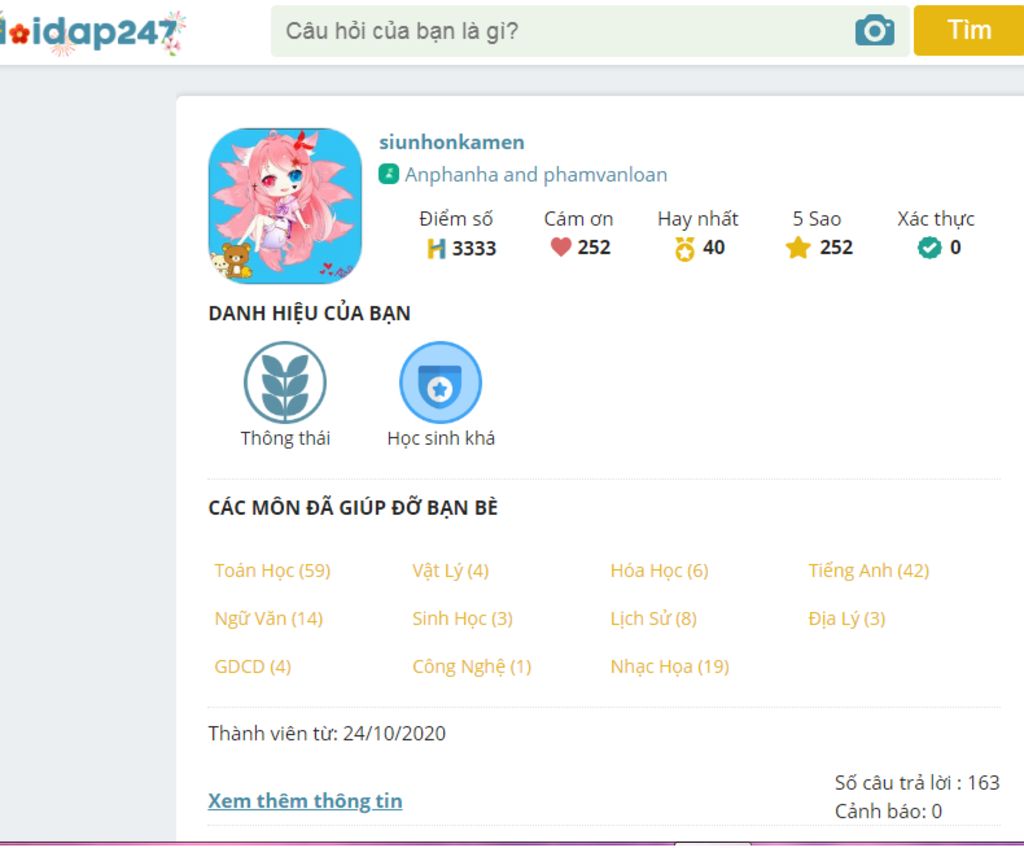
Task: Open the siunhonkamen username link
Action: (x=452, y=142)
